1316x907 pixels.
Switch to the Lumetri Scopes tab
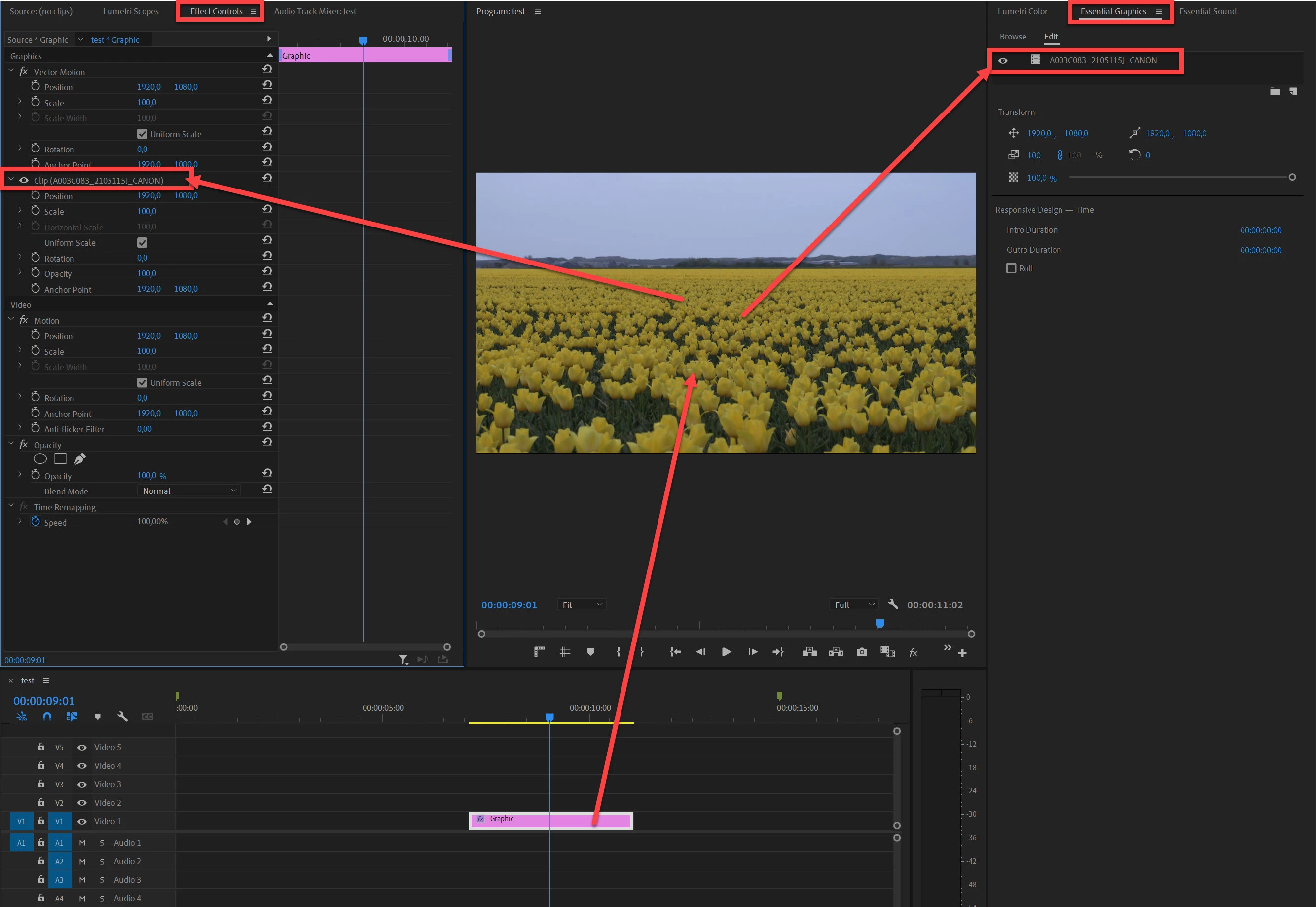point(131,11)
